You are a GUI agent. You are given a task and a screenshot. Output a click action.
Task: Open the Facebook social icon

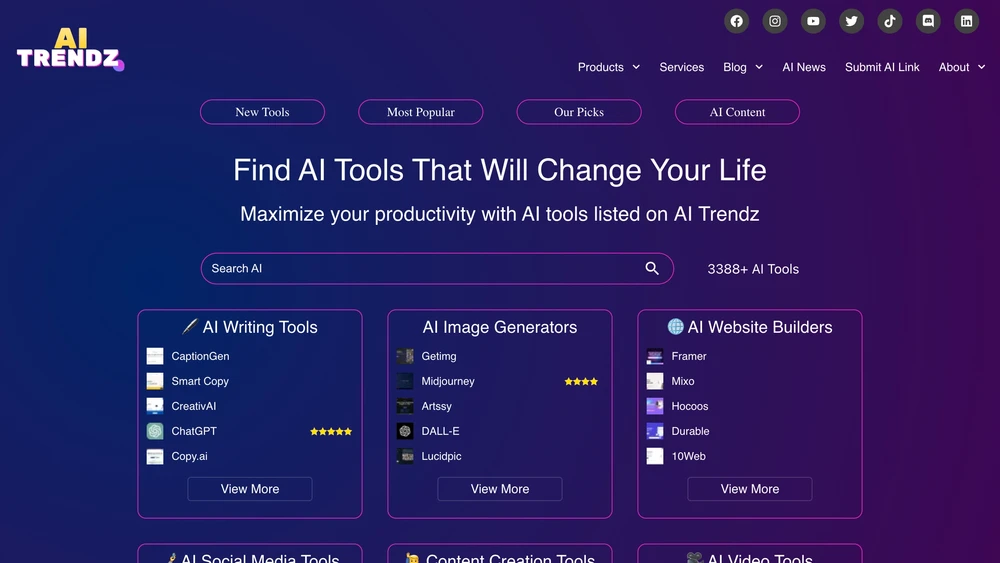click(x=737, y=21)
